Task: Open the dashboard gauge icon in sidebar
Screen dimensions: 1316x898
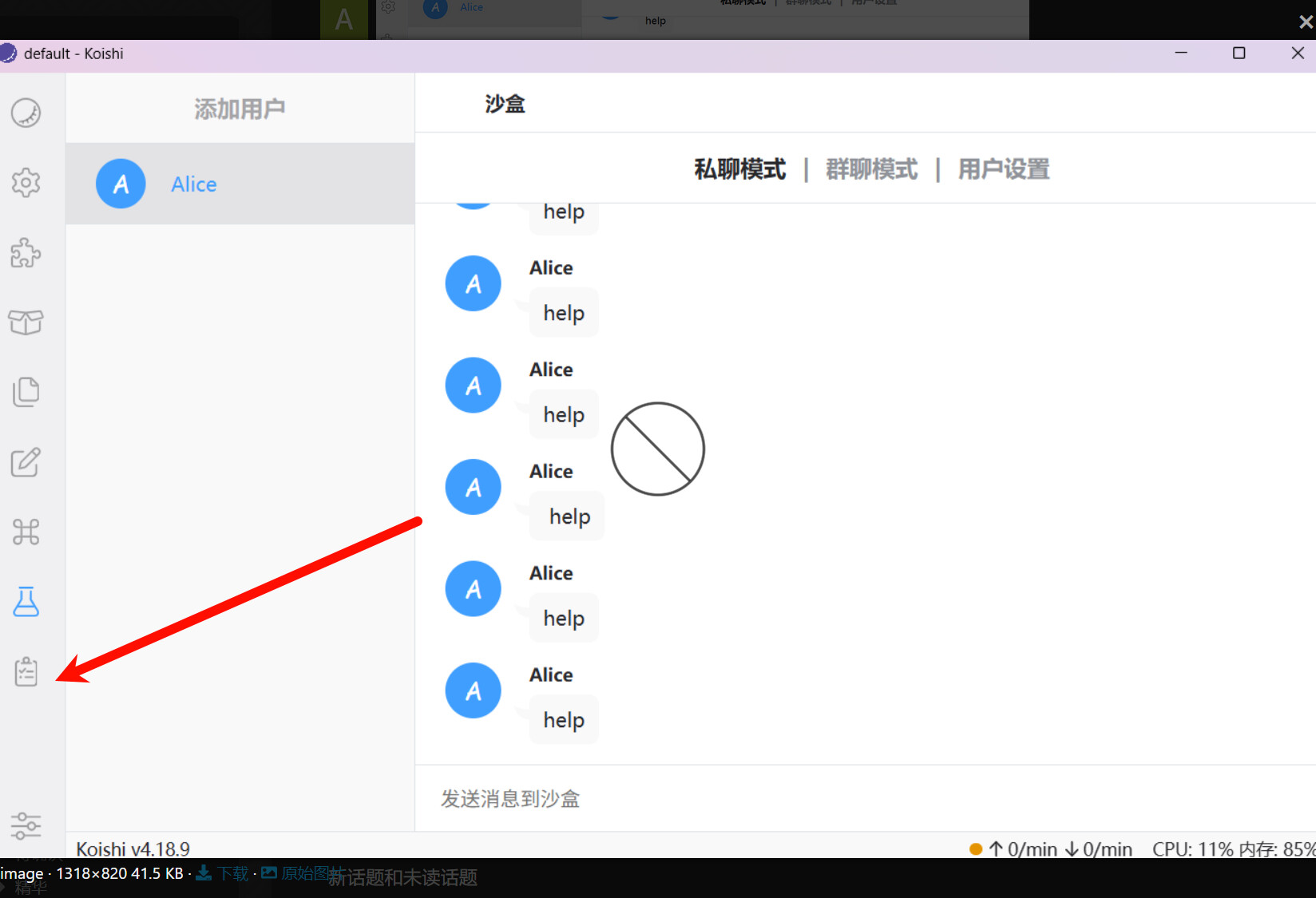Action: coord(26,113)
